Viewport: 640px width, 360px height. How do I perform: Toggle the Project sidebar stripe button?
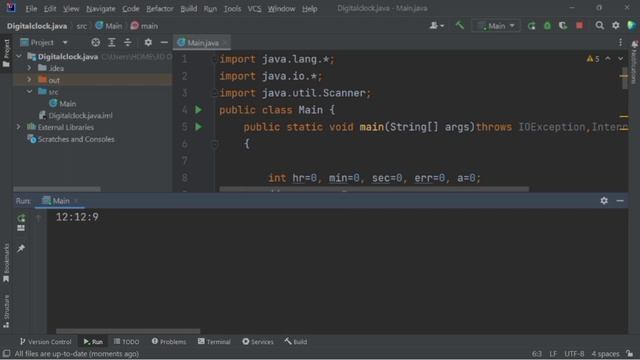6,53
